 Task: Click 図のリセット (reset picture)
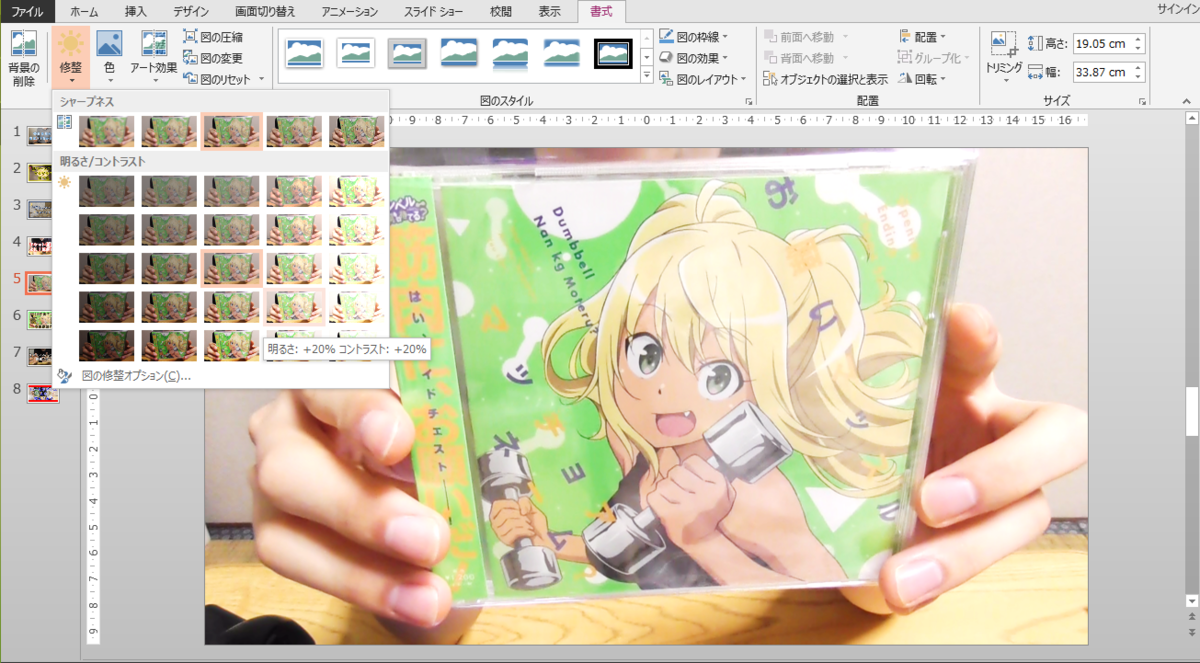[218, 79]
